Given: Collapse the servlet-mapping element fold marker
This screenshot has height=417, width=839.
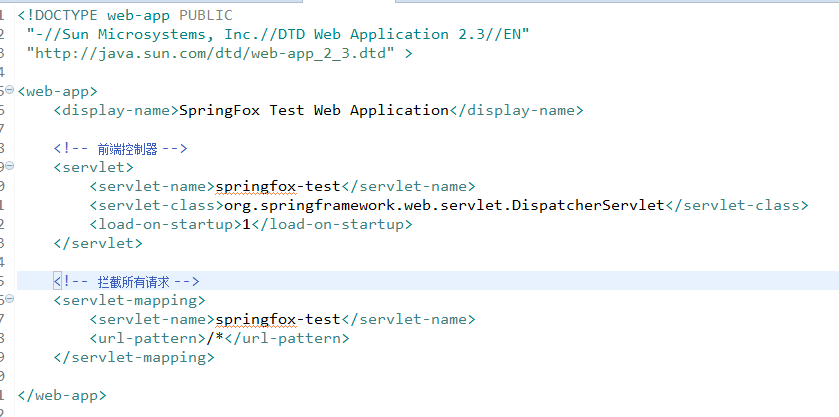Looking at the screenshot, I should 9,299.
